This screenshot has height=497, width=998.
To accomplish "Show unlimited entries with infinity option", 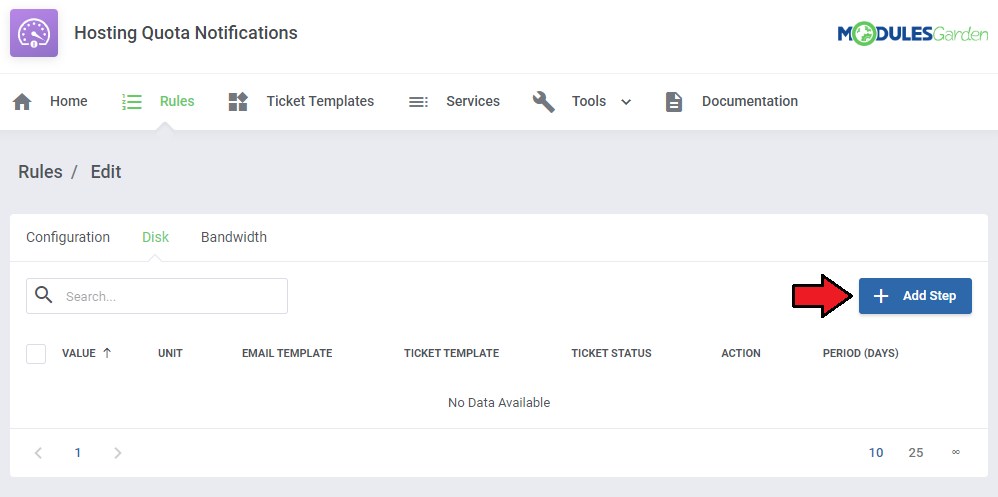I will click(x=955, y=452).
